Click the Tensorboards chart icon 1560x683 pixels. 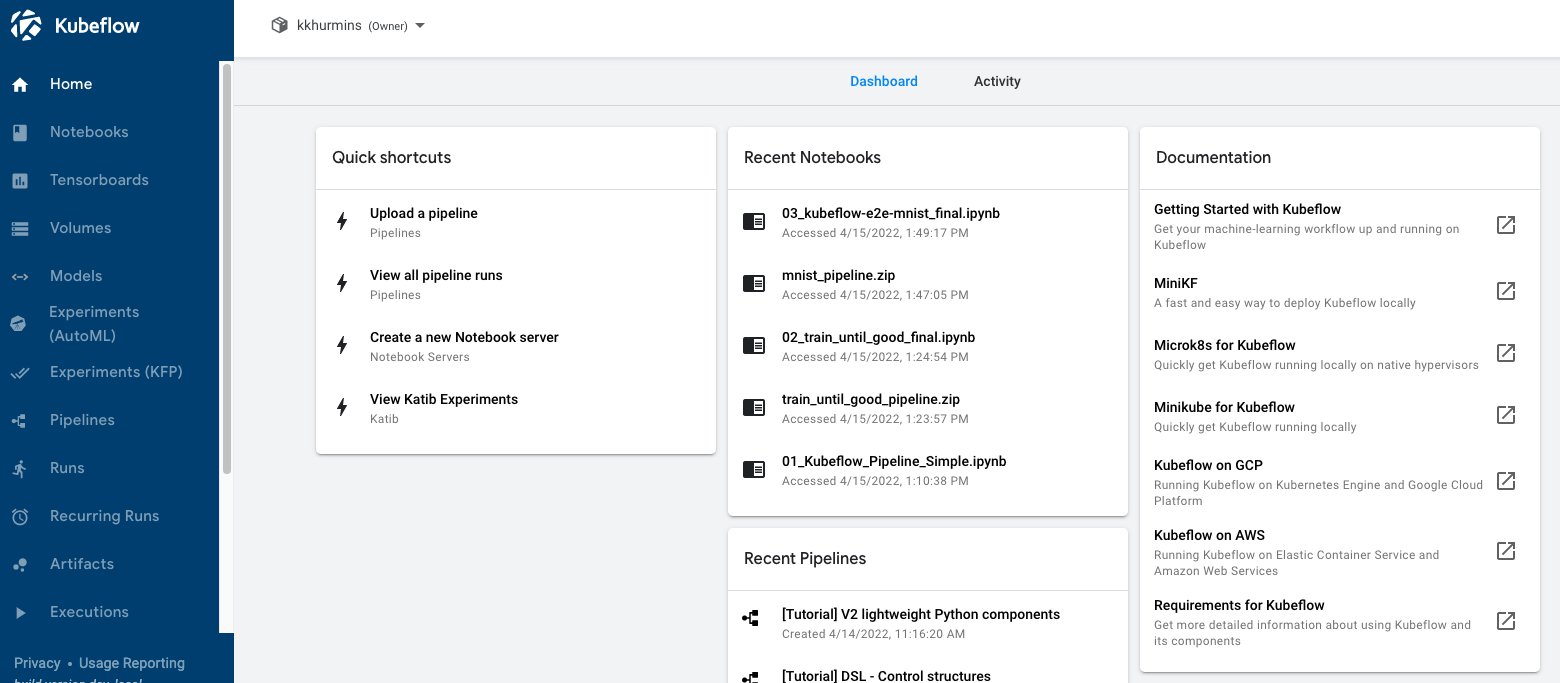[19, 181]
